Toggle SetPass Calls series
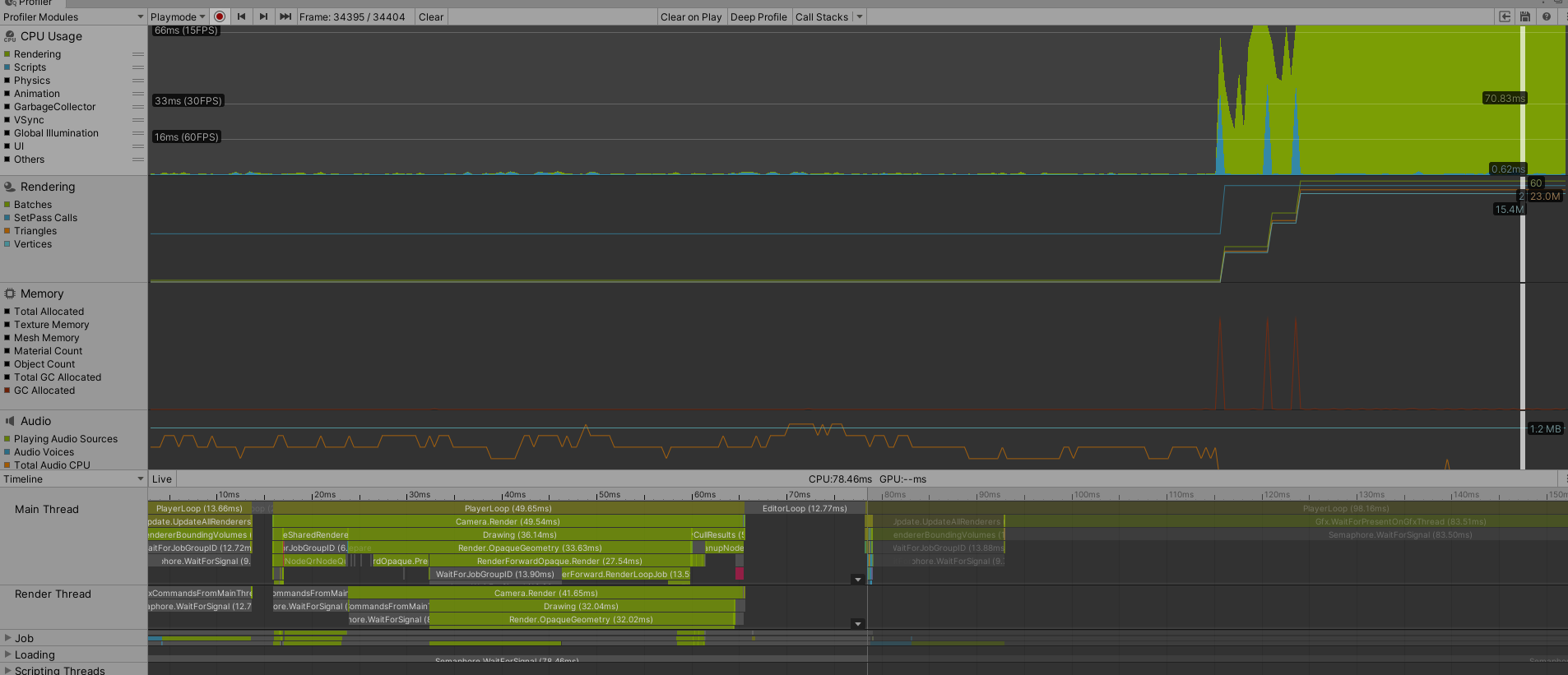1568x675 pixels. coord(7,218)
